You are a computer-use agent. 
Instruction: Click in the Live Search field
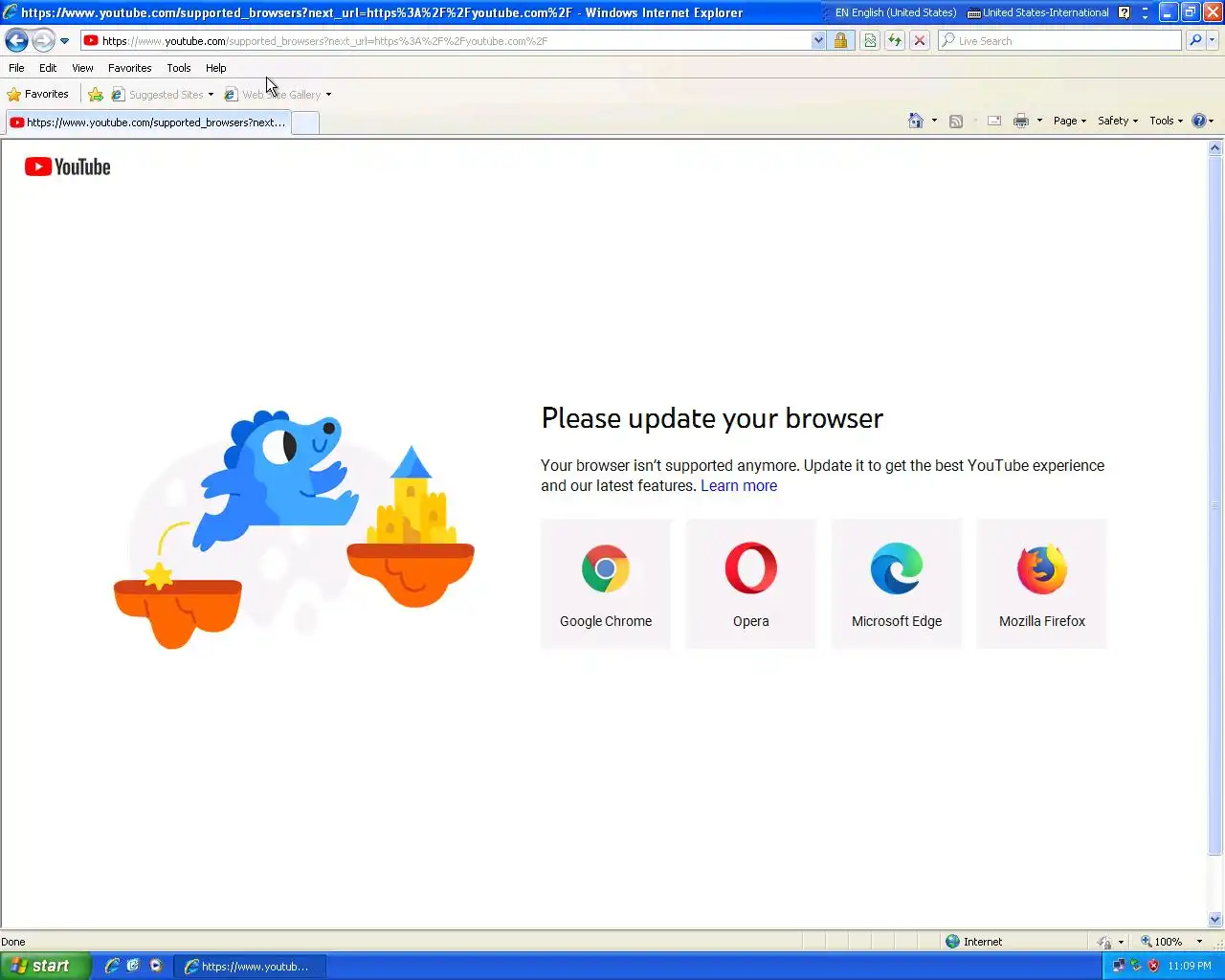pos(1059,41)
